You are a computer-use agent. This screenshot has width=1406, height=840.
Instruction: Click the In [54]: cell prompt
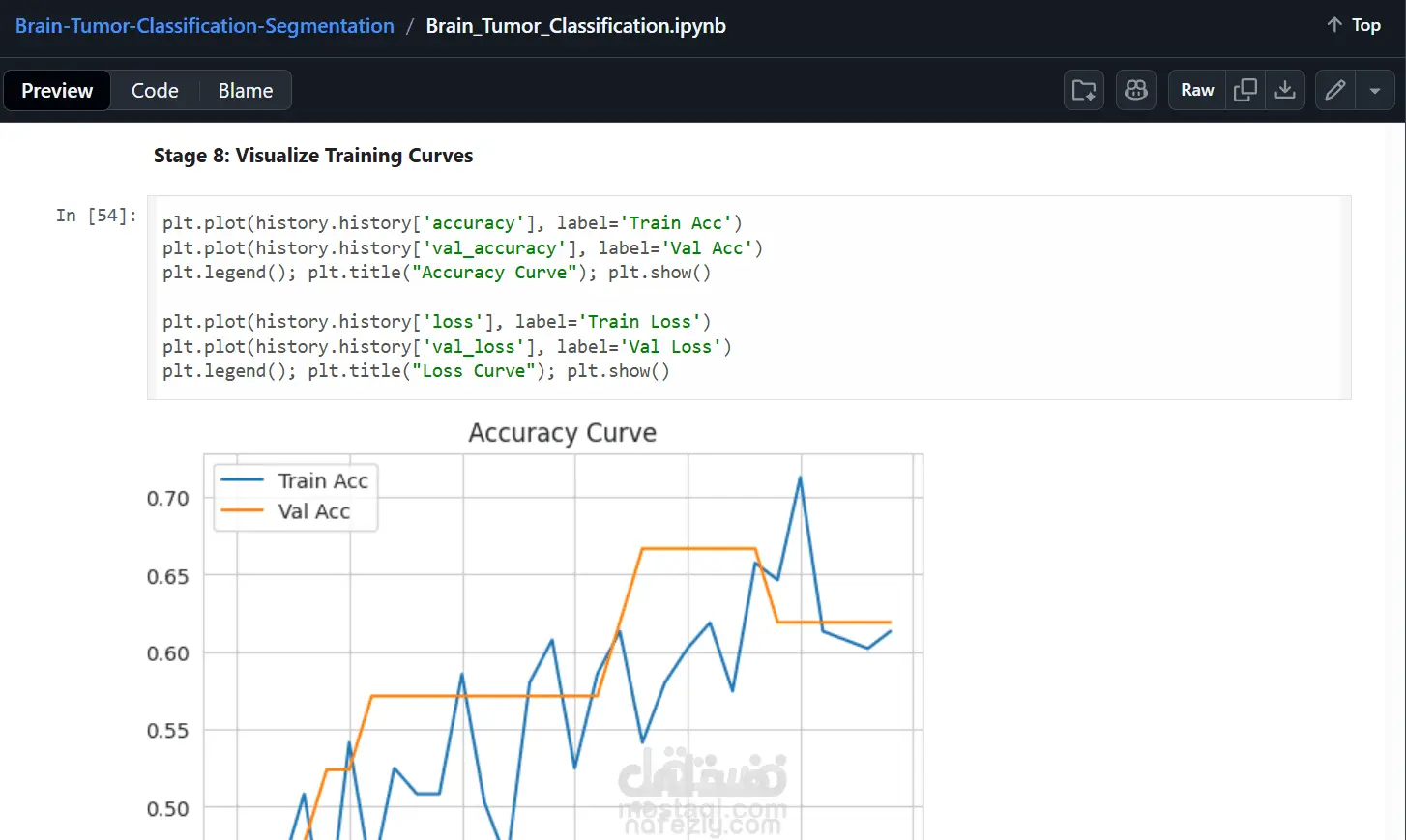coord(97,216)
